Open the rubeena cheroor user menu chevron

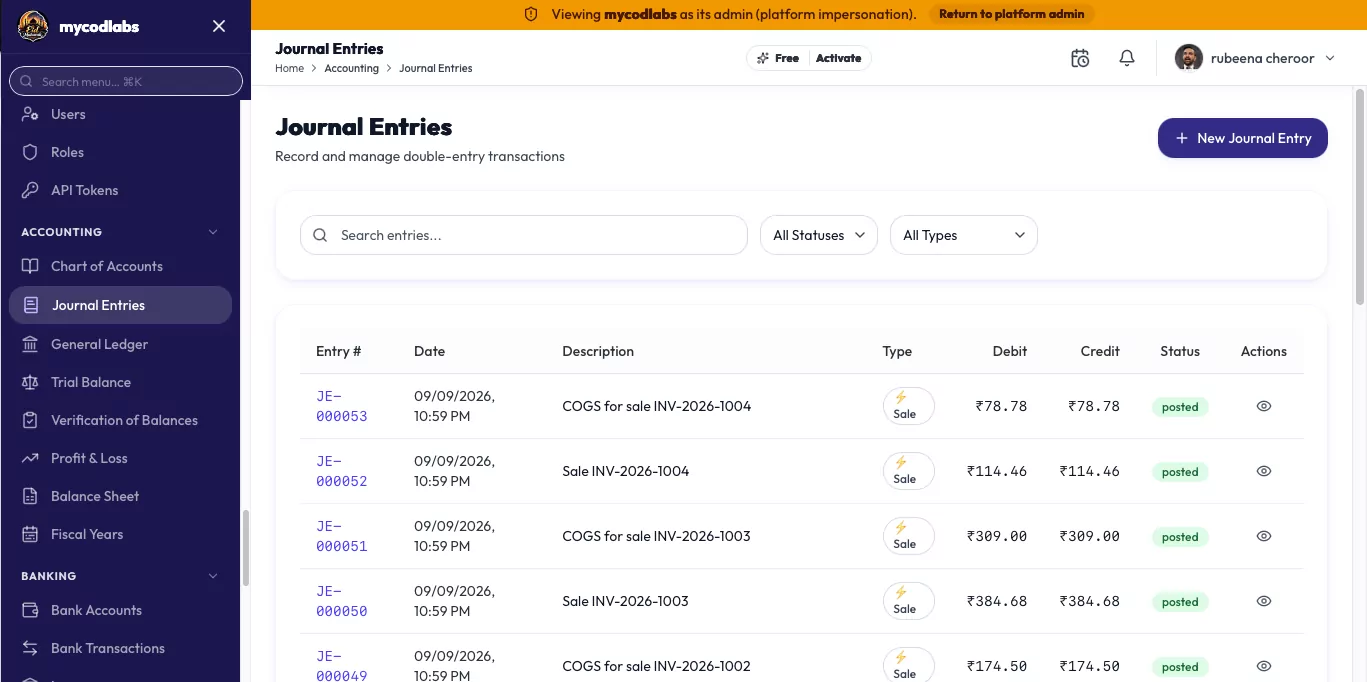point(1330,58)
